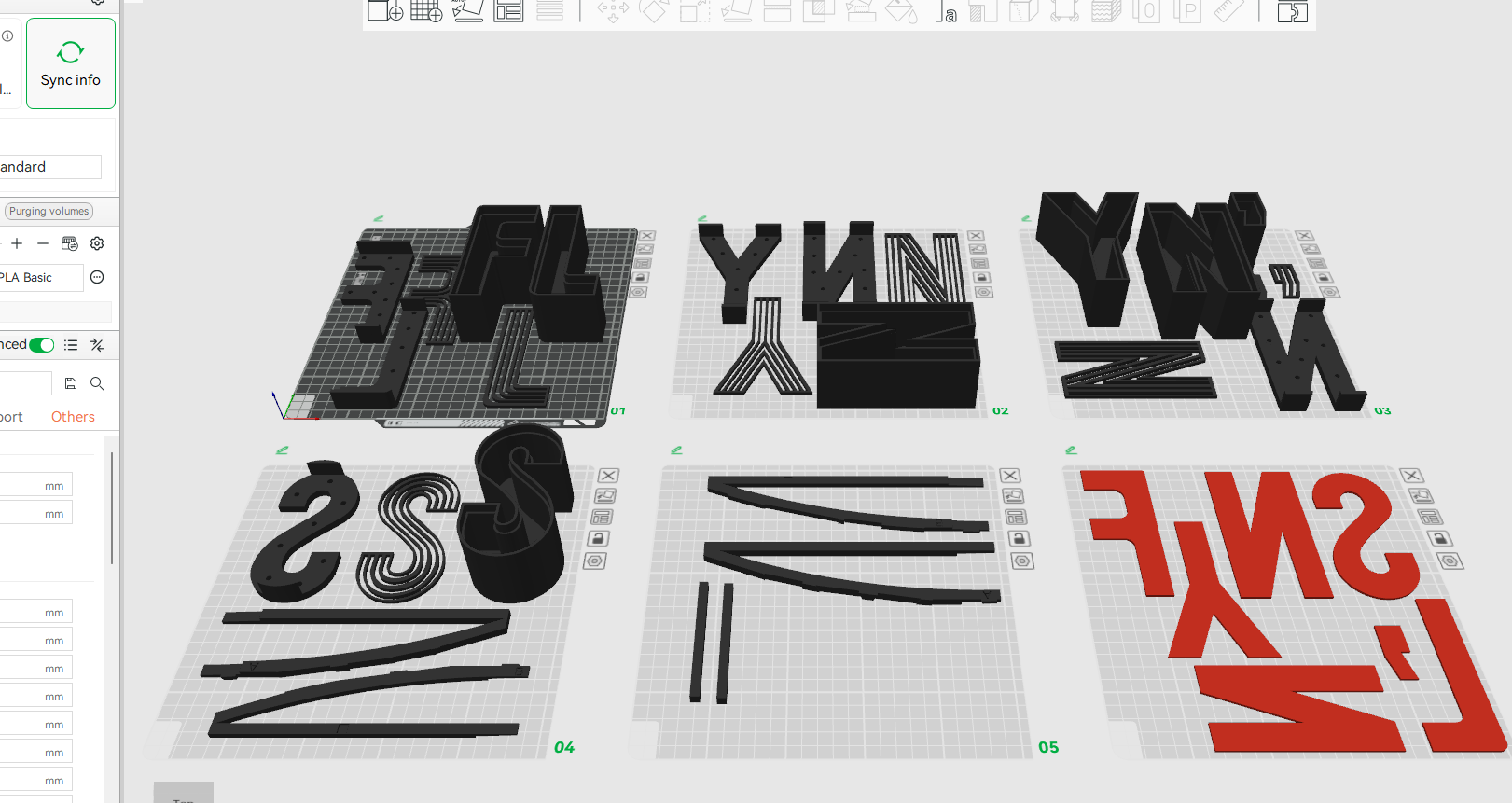Remove all objects on plate 04
1512x803 pixels.
pyautogui.click(x=608, y=476)
